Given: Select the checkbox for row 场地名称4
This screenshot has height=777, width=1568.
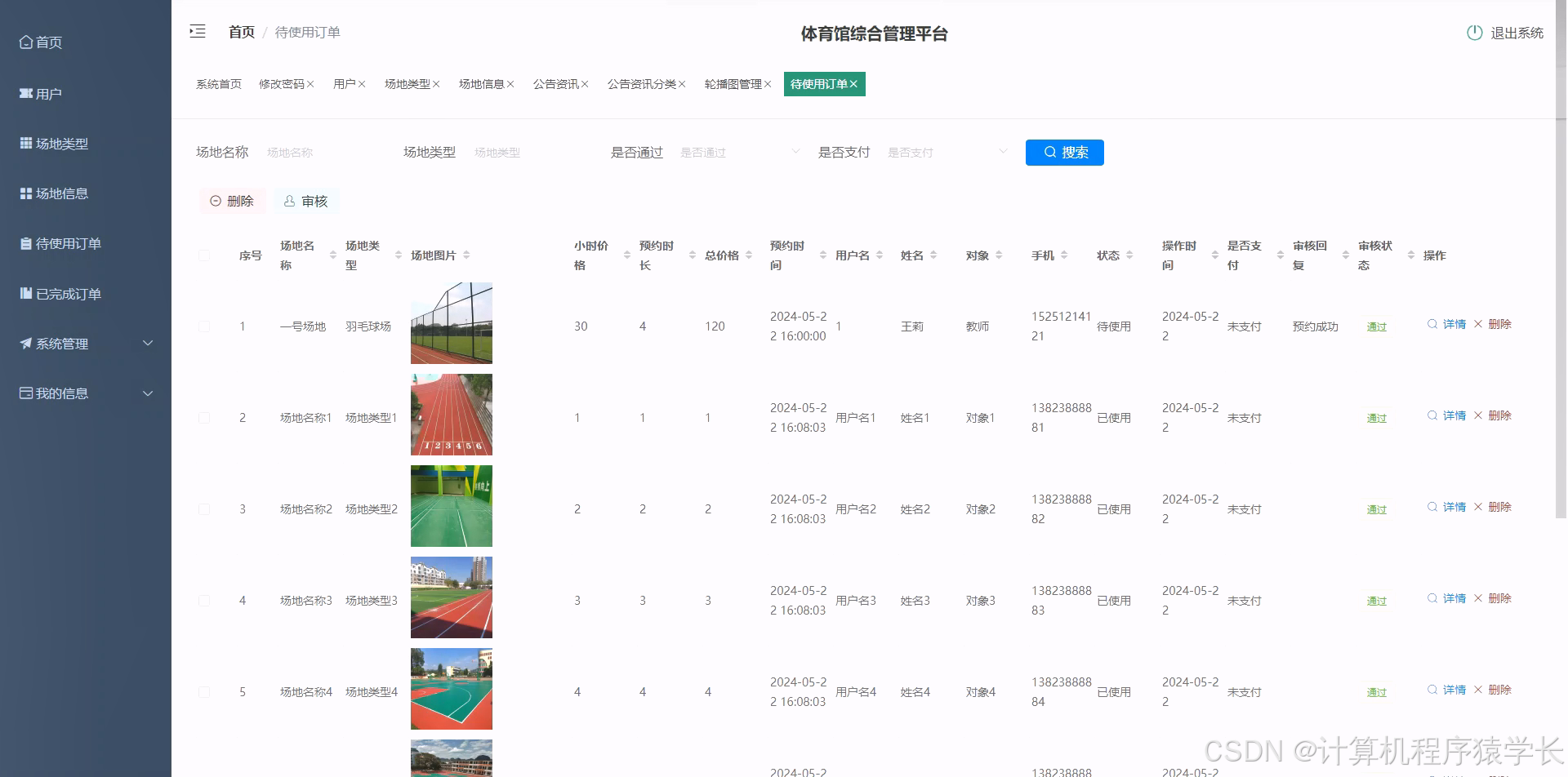Looking at the screenshot, I should (204, 692).
